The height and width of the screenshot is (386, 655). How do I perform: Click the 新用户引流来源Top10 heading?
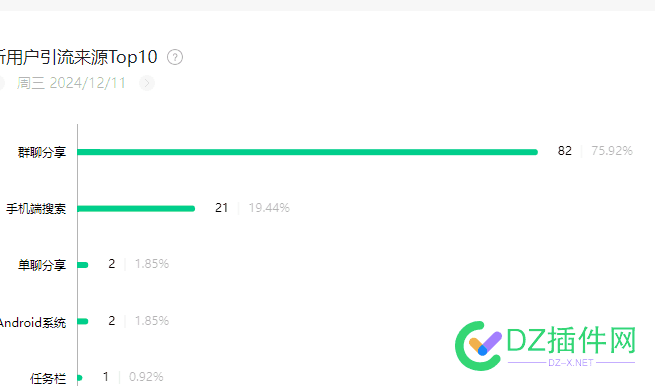(79, 57)
